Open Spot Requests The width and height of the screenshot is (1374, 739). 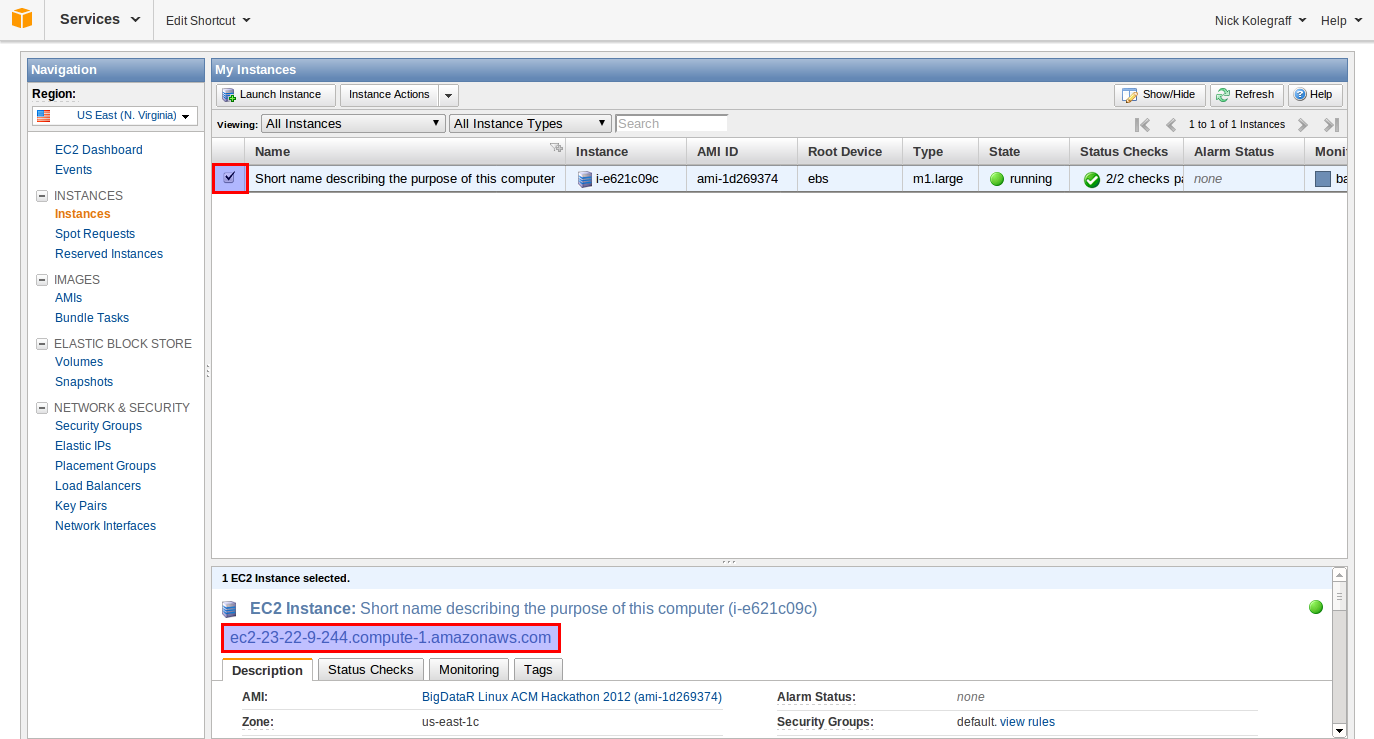point(95,234)
